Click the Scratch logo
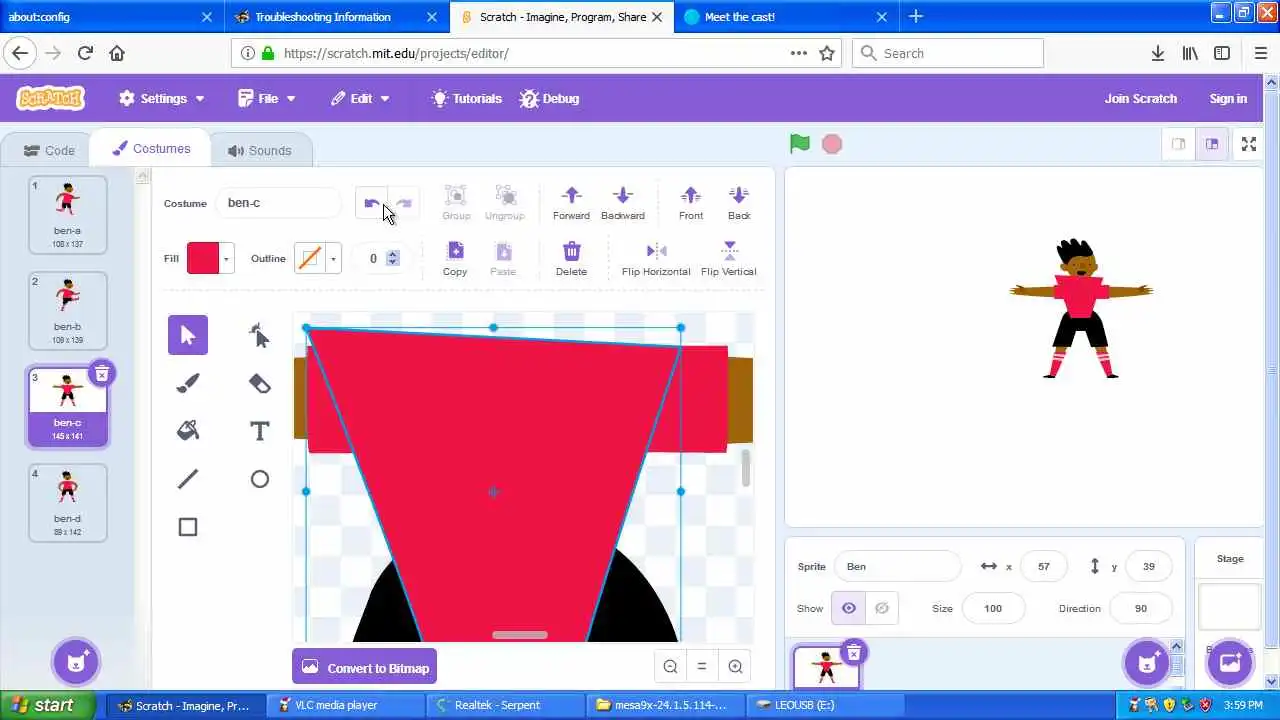Viewport: 1280px width, 720px height. click(50, 98)
